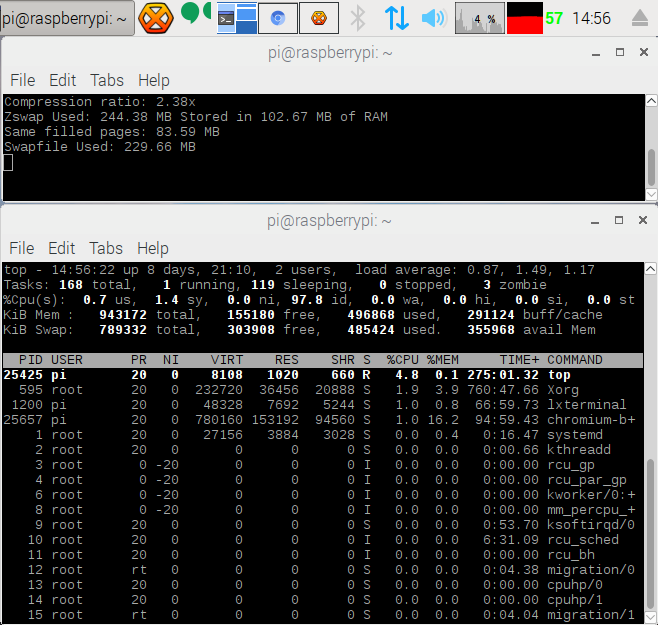The width and height of the screenshot is (658, 625).
Task: Click the upper terminal's vertical scrollbar
Action: [651, 167]
